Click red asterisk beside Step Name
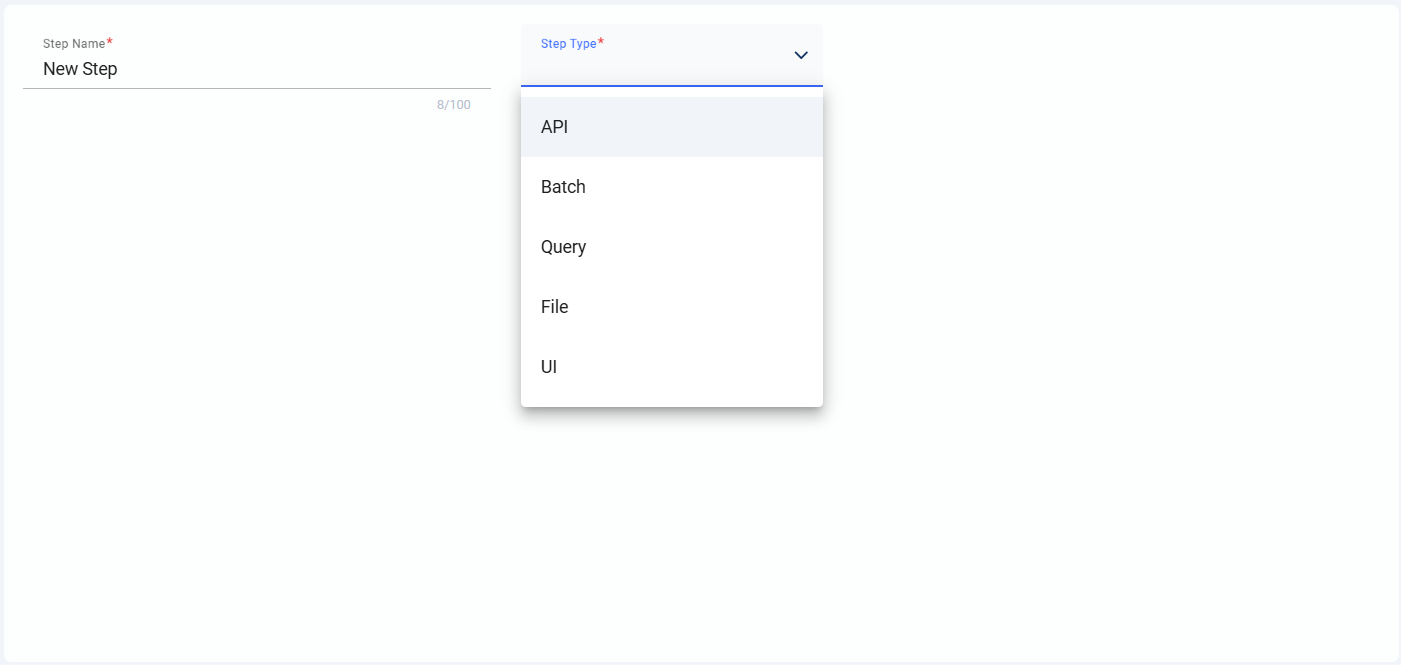Image resolution: width=1401 pixels, height=665 pixels. pyautogui.click(x=110, y=43)
